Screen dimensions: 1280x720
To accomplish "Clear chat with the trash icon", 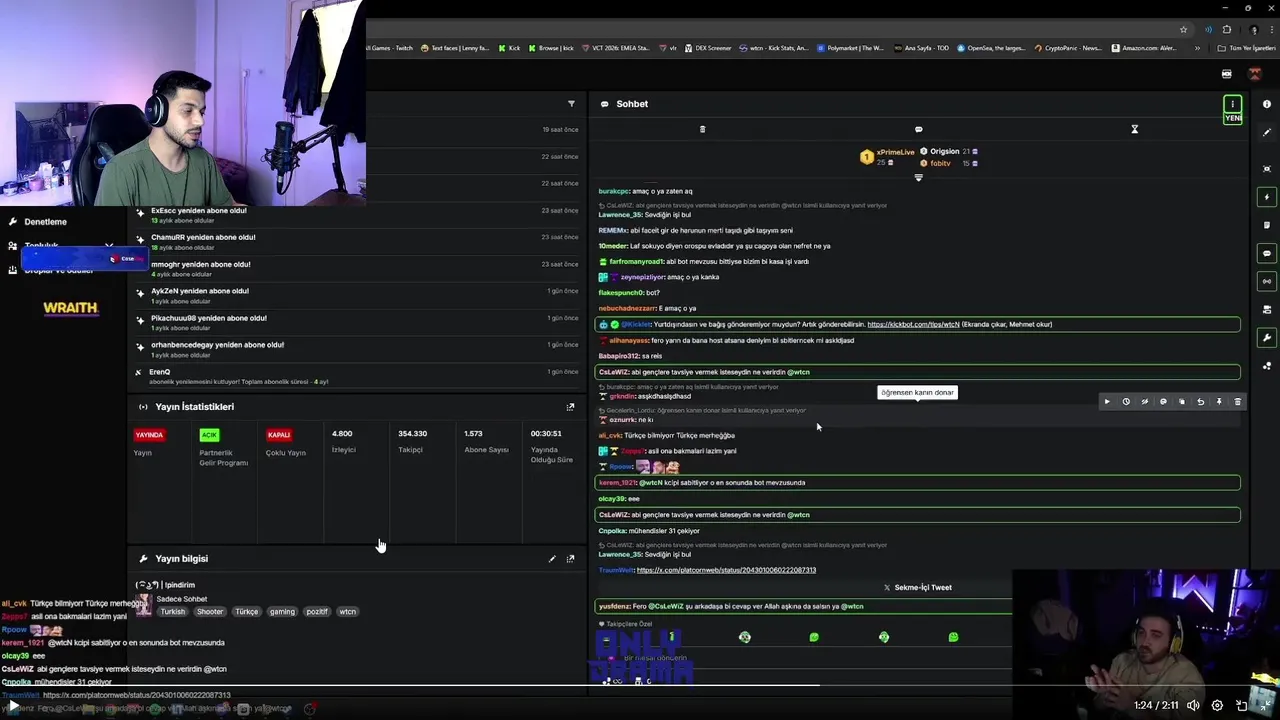I will [x=702, y=129].
